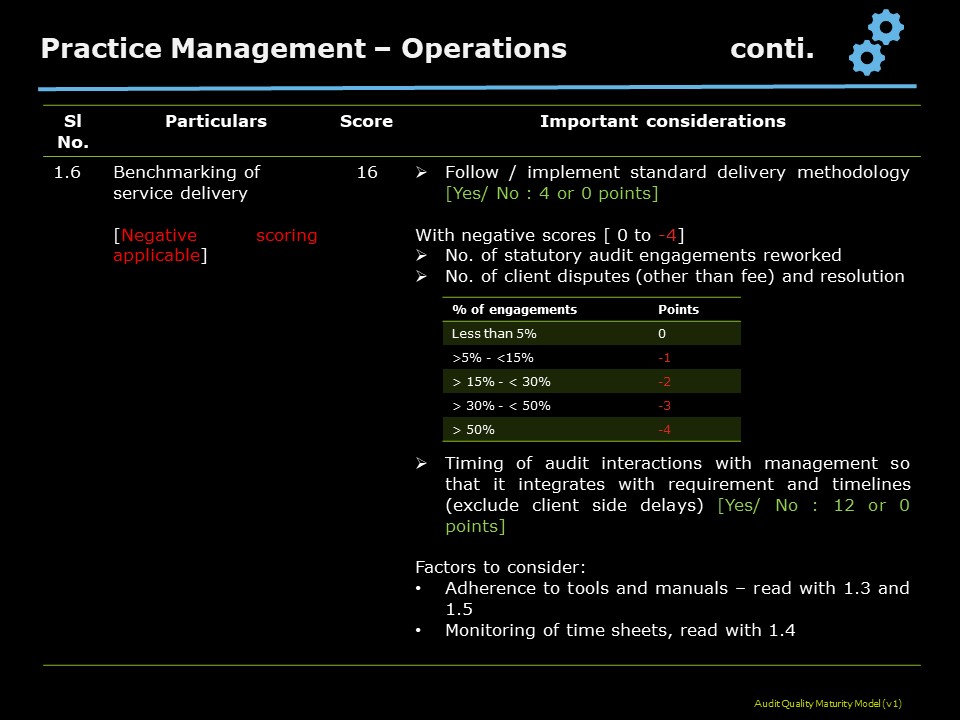Click the 'conti.' heading text
This screenshot has width=960, height=720.
coord(772,48)
